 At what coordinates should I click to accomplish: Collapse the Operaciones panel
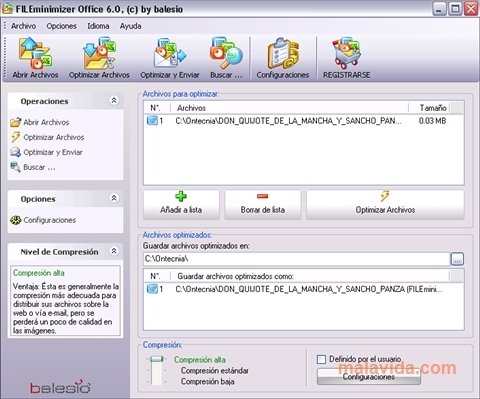(x=114, y=100)
